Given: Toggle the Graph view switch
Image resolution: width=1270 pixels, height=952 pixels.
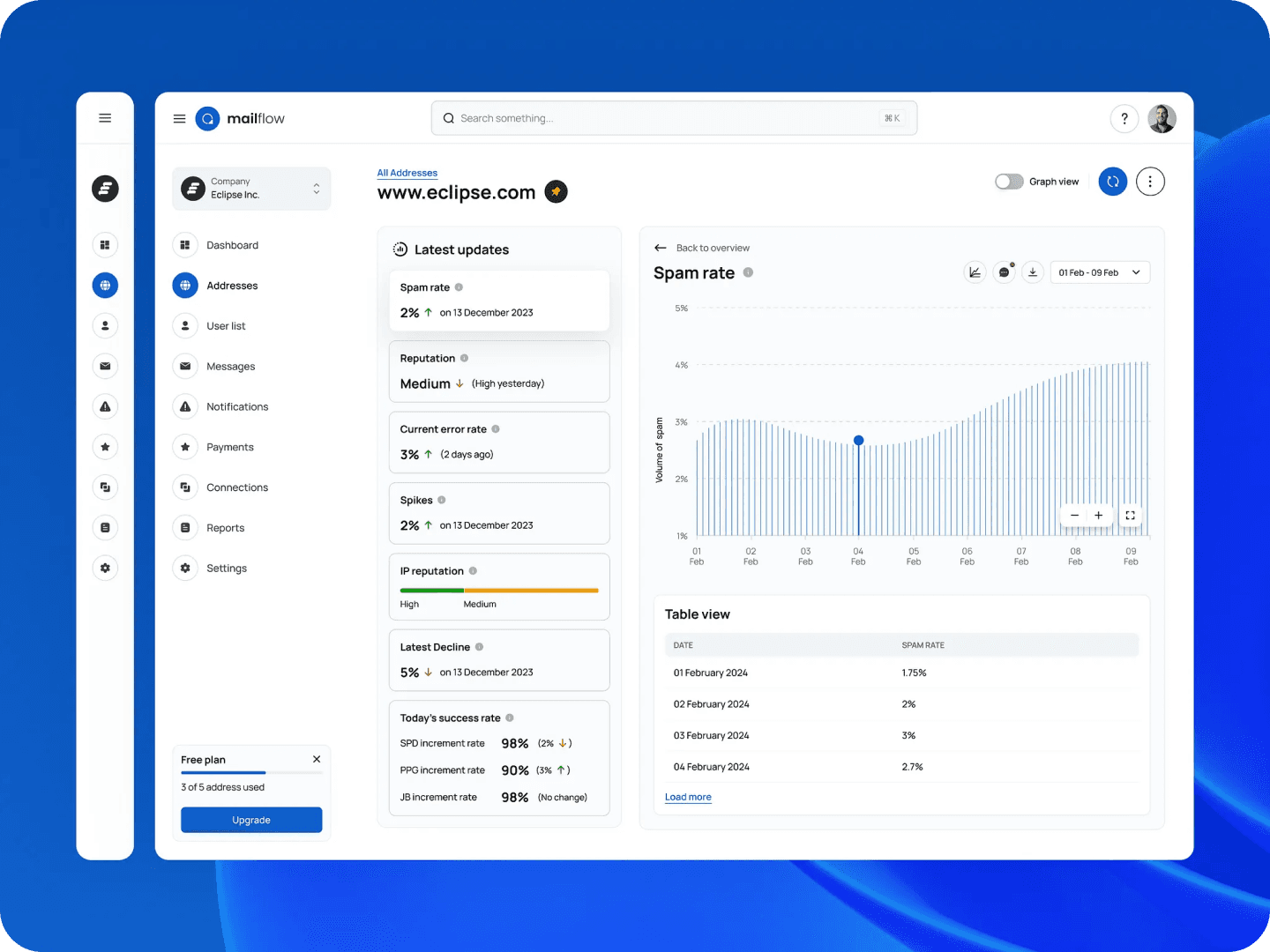Looking at the screenshot, I should click(1009, 182).
